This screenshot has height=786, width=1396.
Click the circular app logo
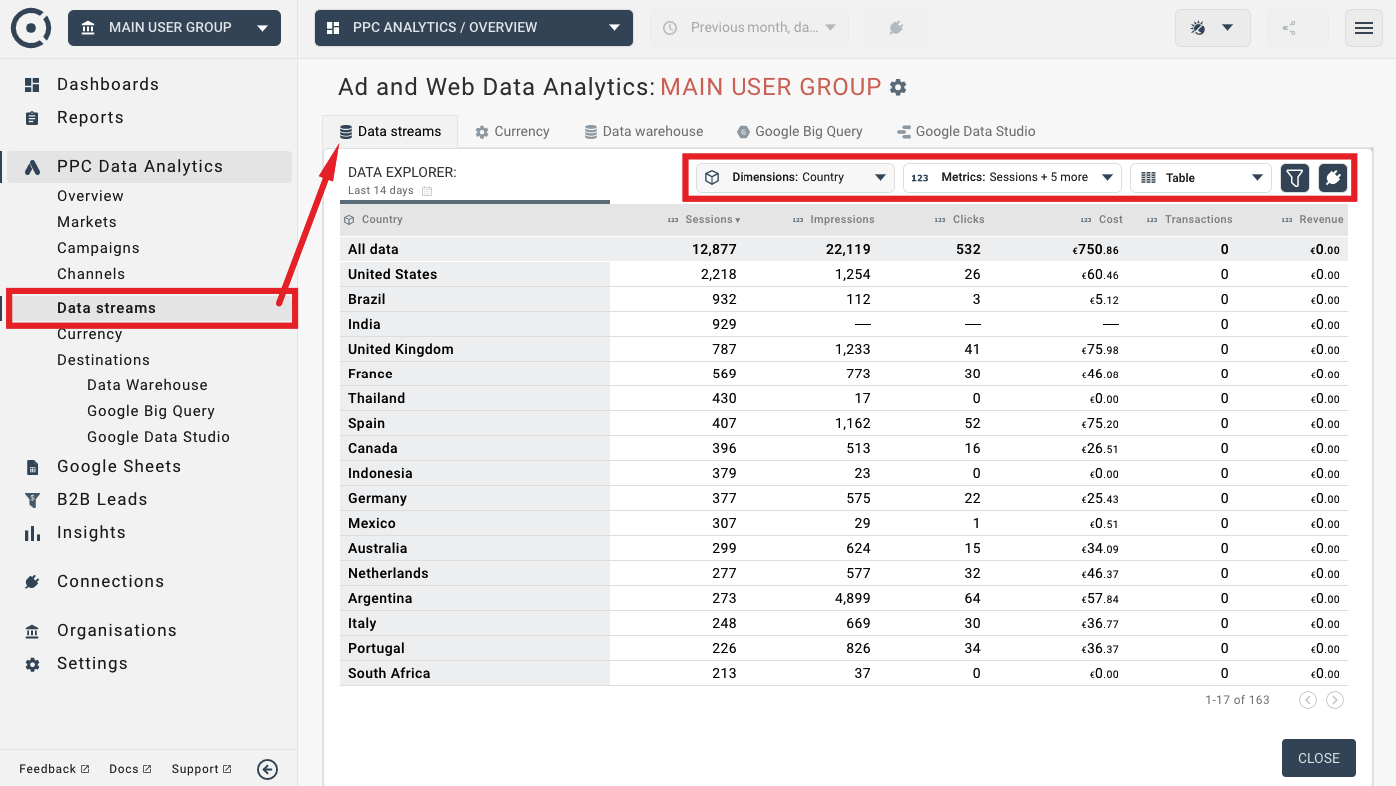pos(31,28)
